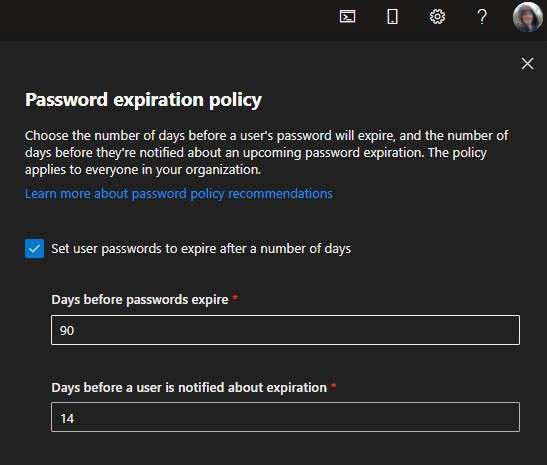Open Cloud Shell from the top bar
This screenshot has height=465, width=547.
347,16
